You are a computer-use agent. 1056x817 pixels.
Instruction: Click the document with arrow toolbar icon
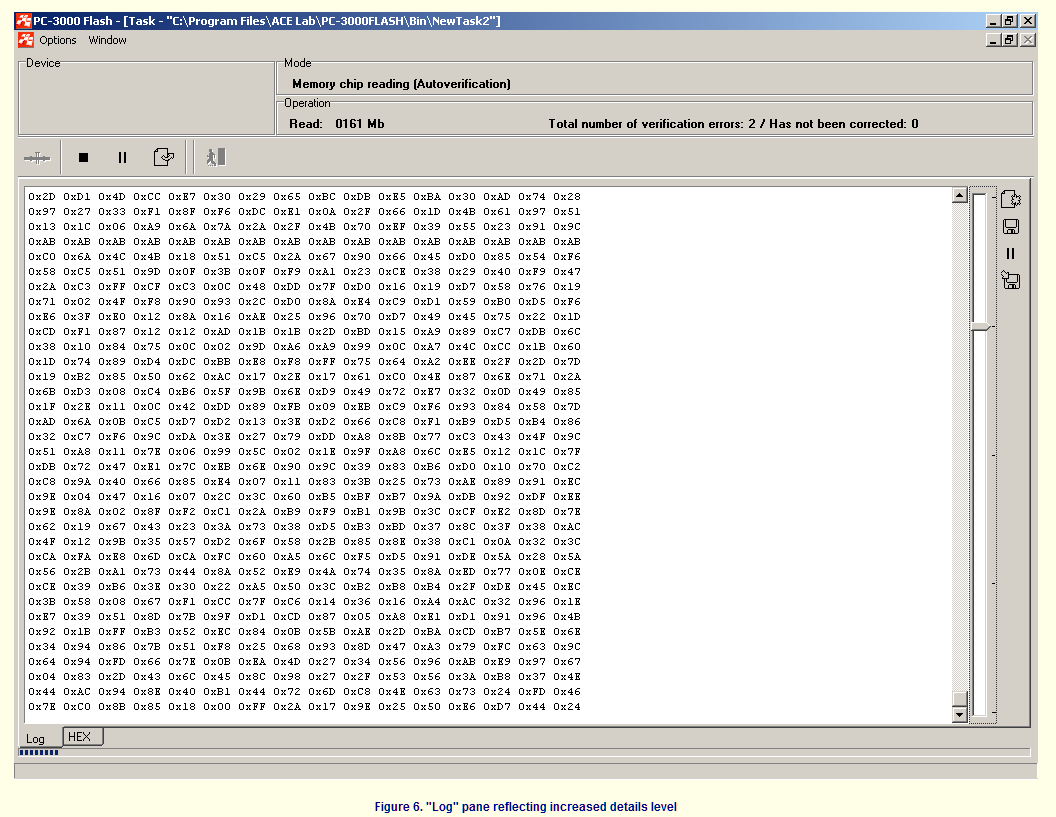(164, 158)
